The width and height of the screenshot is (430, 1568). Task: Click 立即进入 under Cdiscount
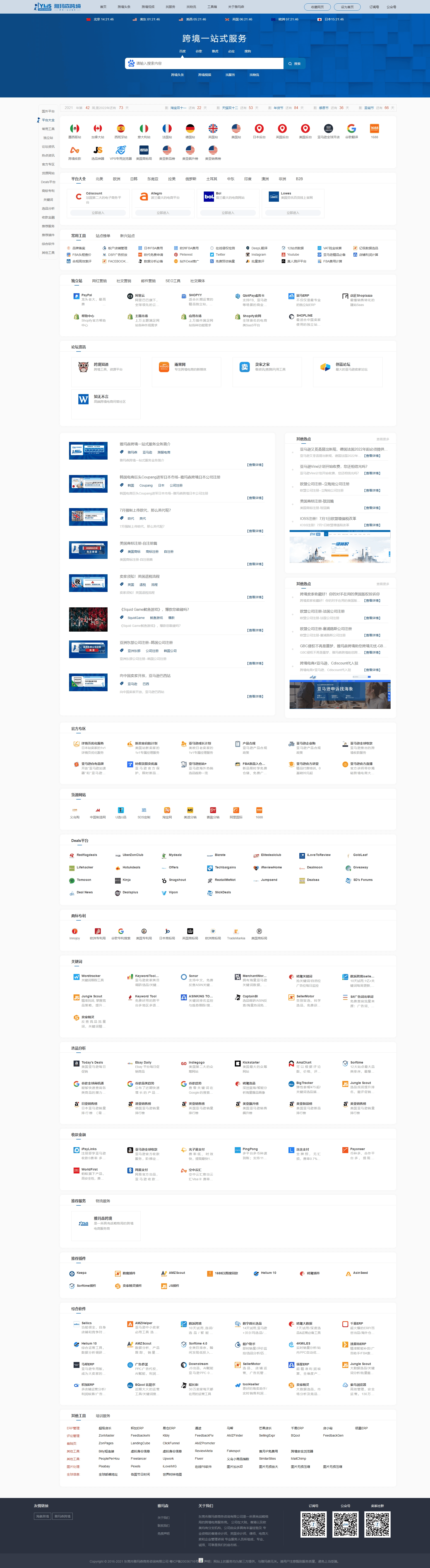(97, 213)
